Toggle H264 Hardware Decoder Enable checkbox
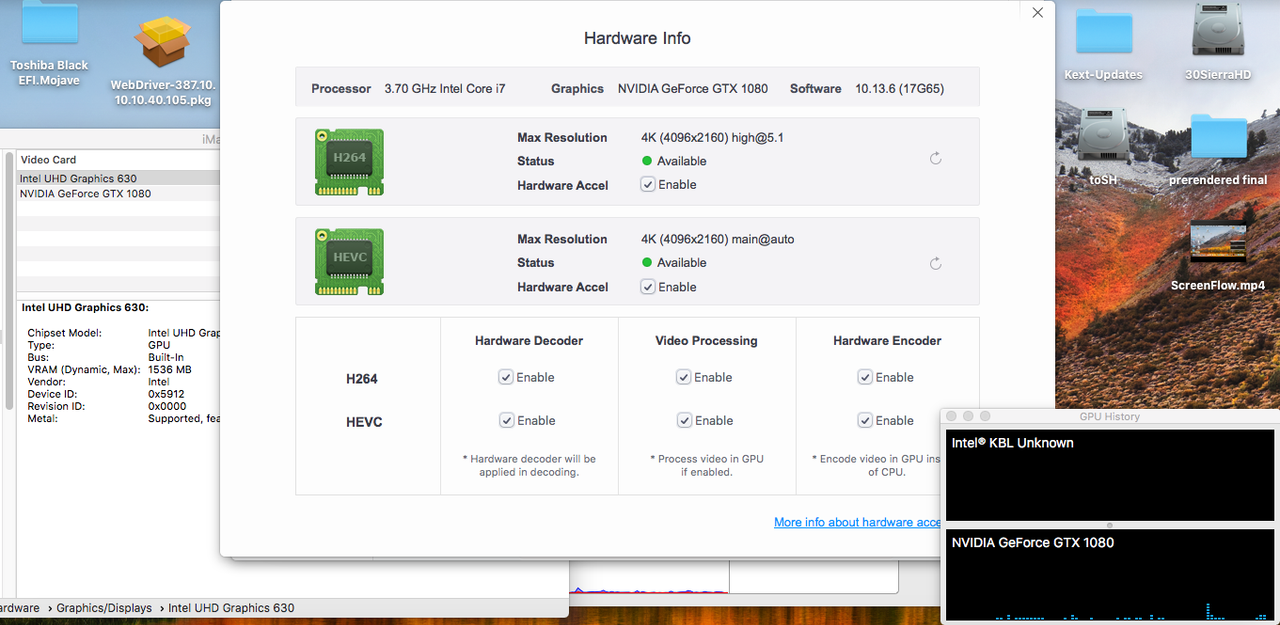This screenshot has height=625, width=1280. [506, 377]
